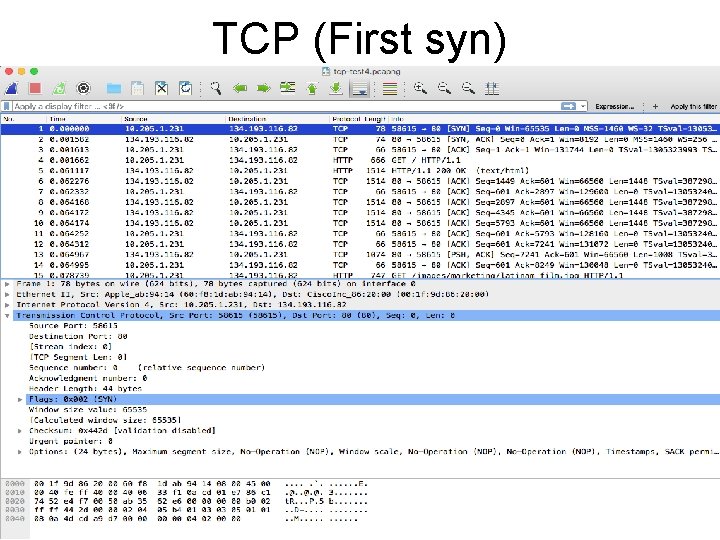Sort by the Protocol column header
The height and width of the screenshot is (540, 720).
345,119
